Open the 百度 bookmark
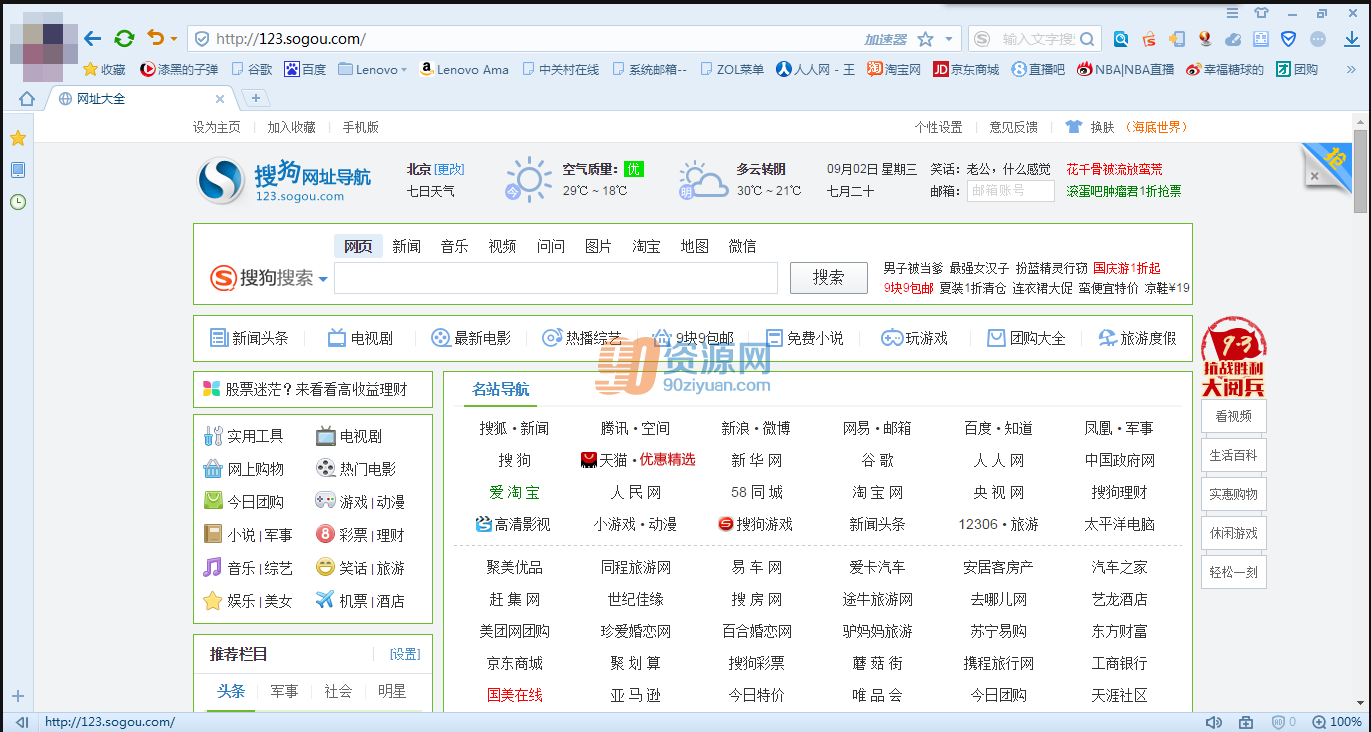Viewport: 1371px width, 732px height. 305,69
